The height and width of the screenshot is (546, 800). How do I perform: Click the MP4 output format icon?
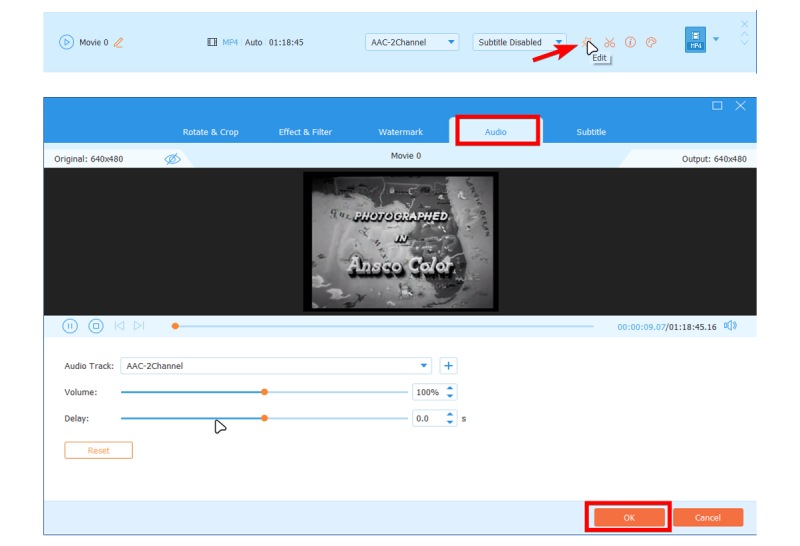(x=695, y=40)
